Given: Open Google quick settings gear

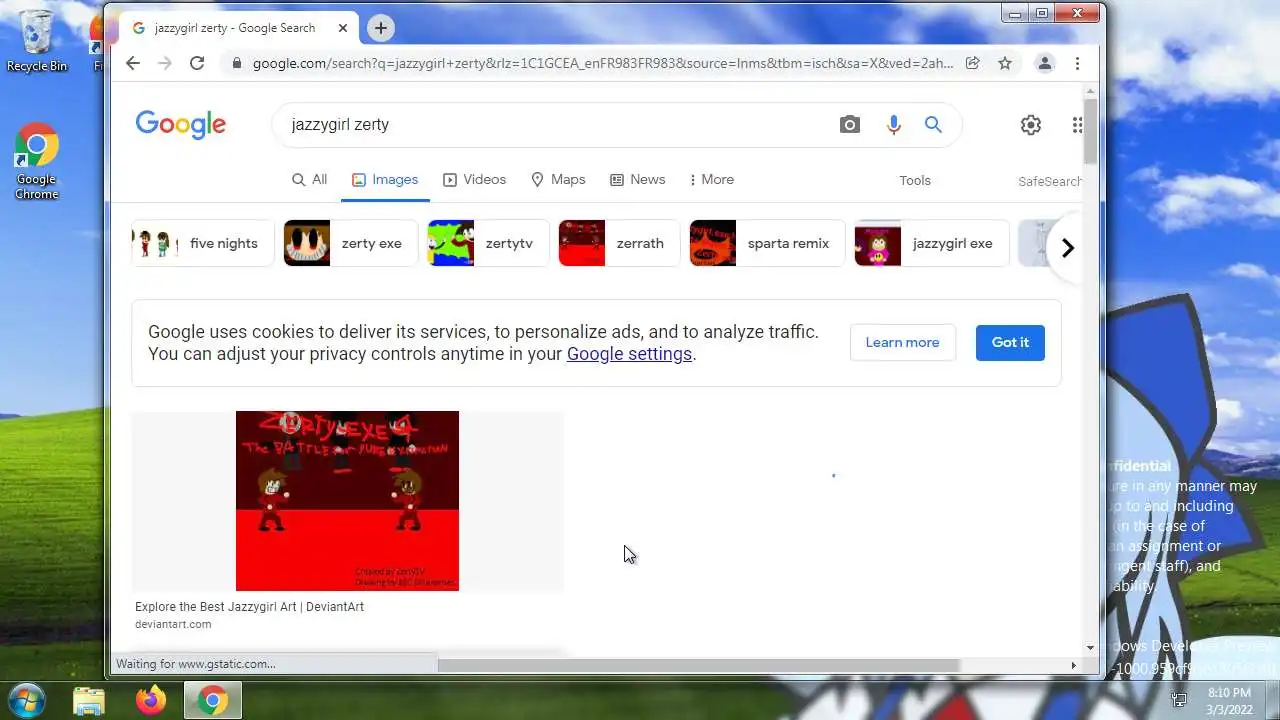Looking at the screenshot, I should tap(1031, 125).
